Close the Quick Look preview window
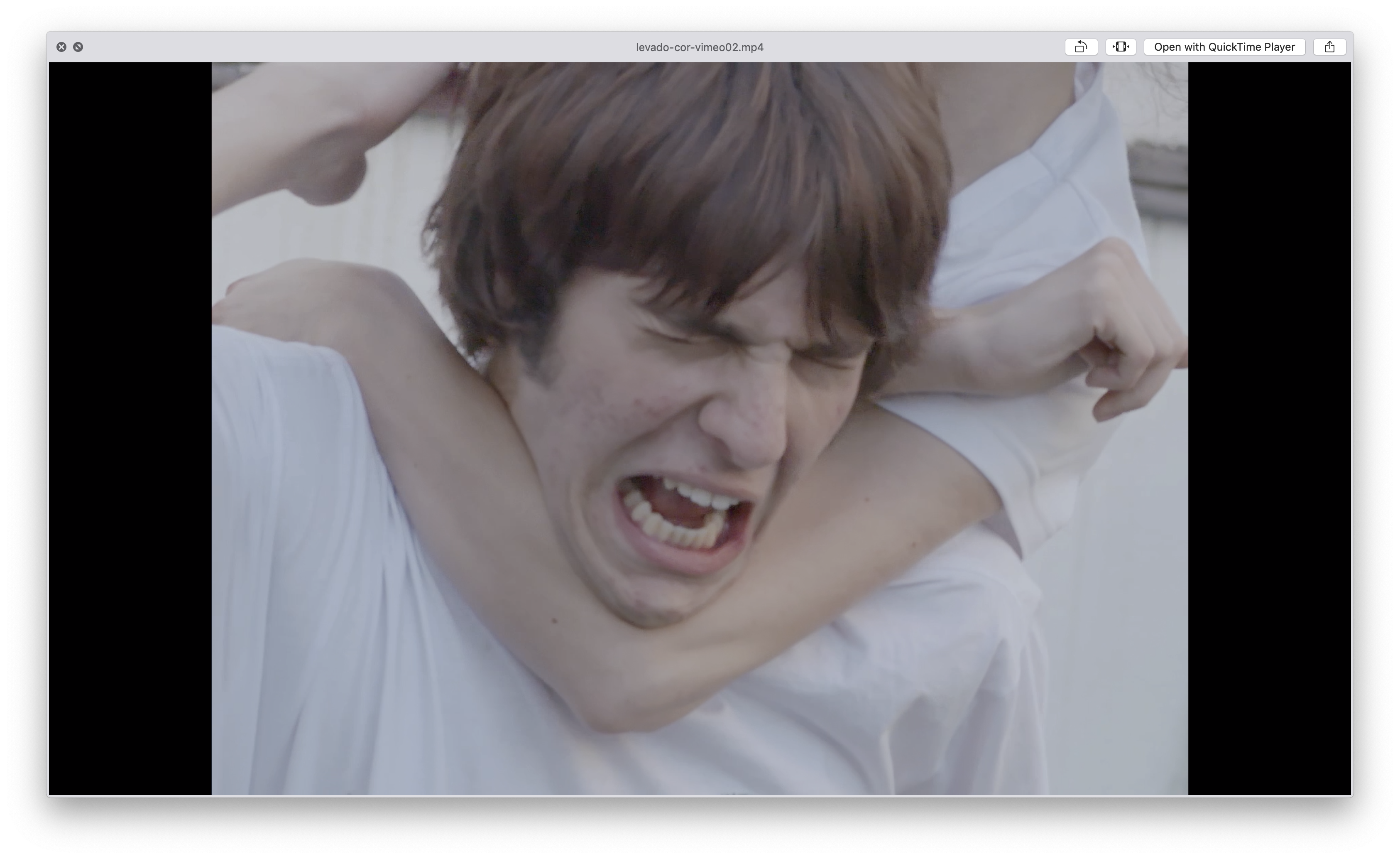The image size is (1400, 859). coord(61,47)
